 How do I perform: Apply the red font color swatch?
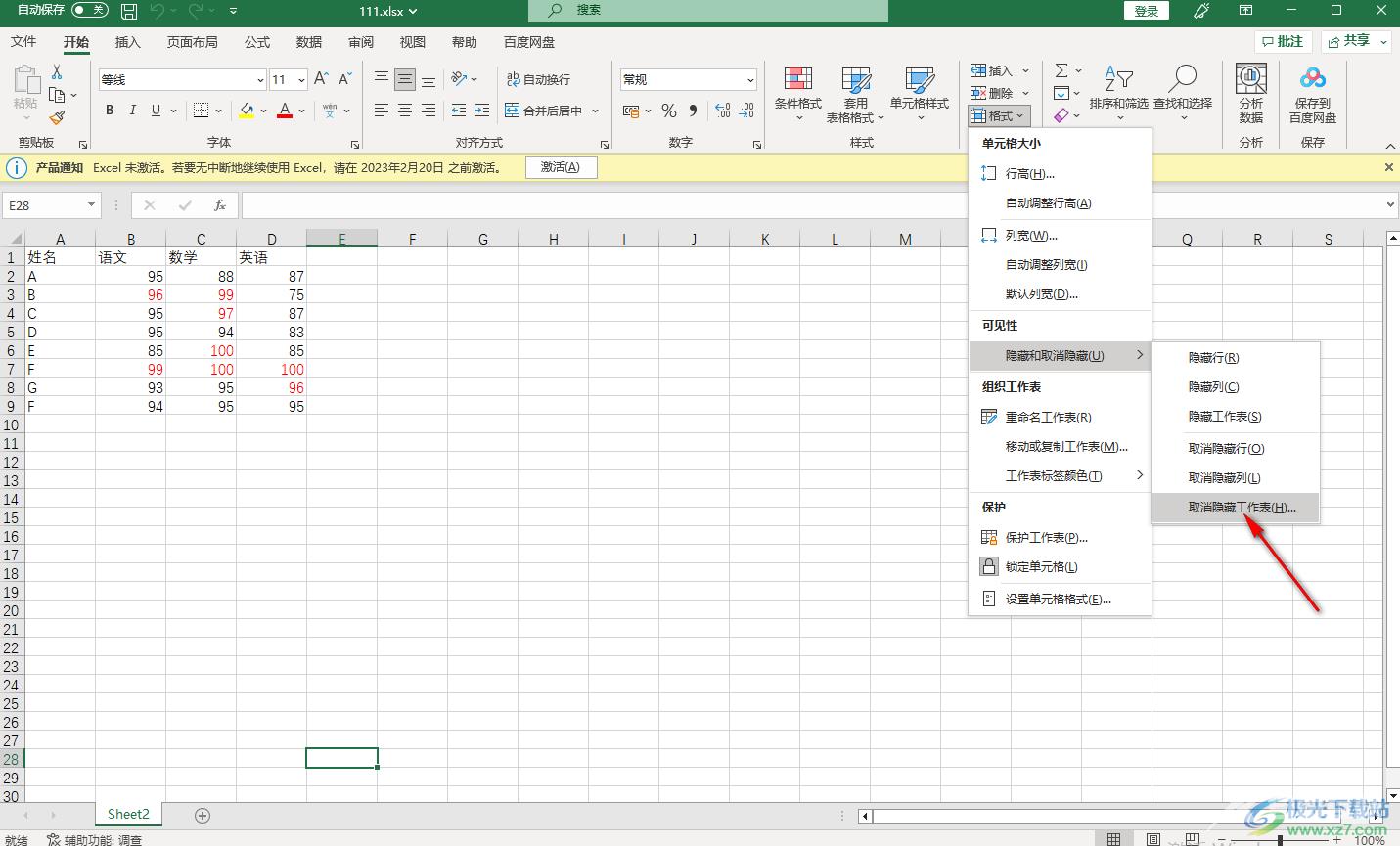point(285,111)
